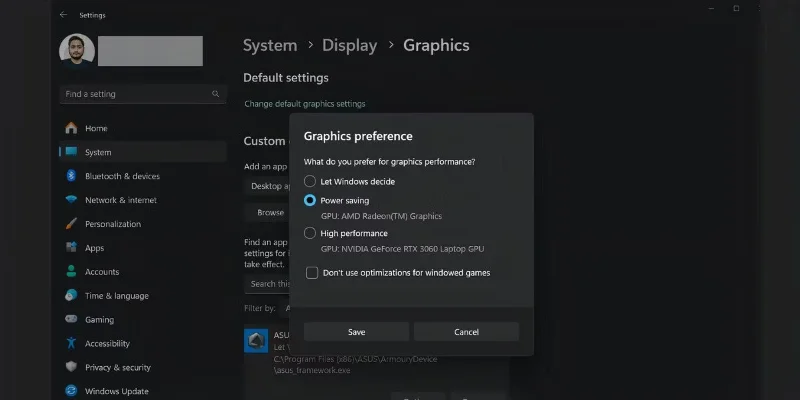The image size is (800, 400).
Task: Open Accounts settings
Action: 102,272
